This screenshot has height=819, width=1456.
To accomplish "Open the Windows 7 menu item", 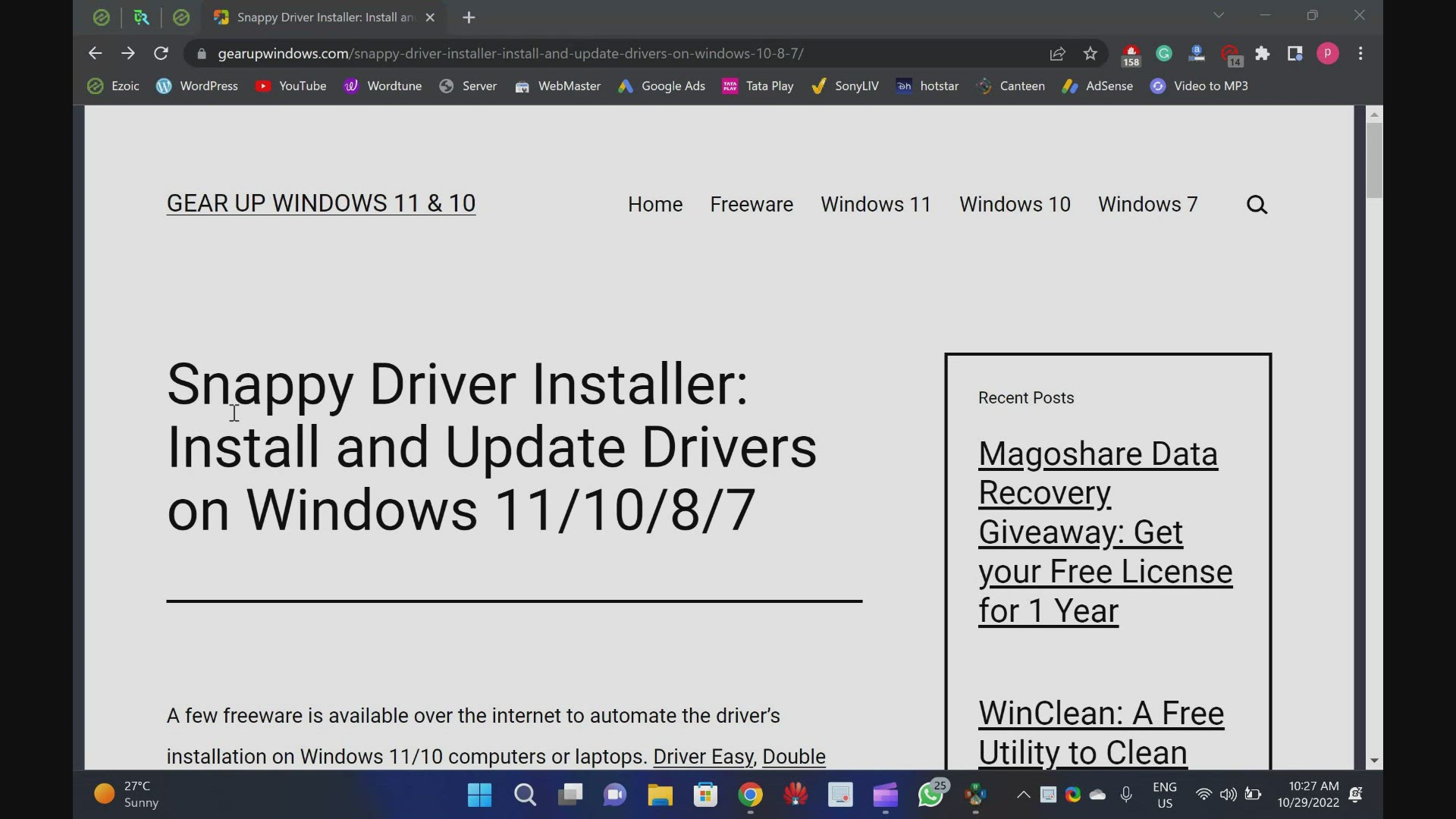I will [x=1148, y=205].
